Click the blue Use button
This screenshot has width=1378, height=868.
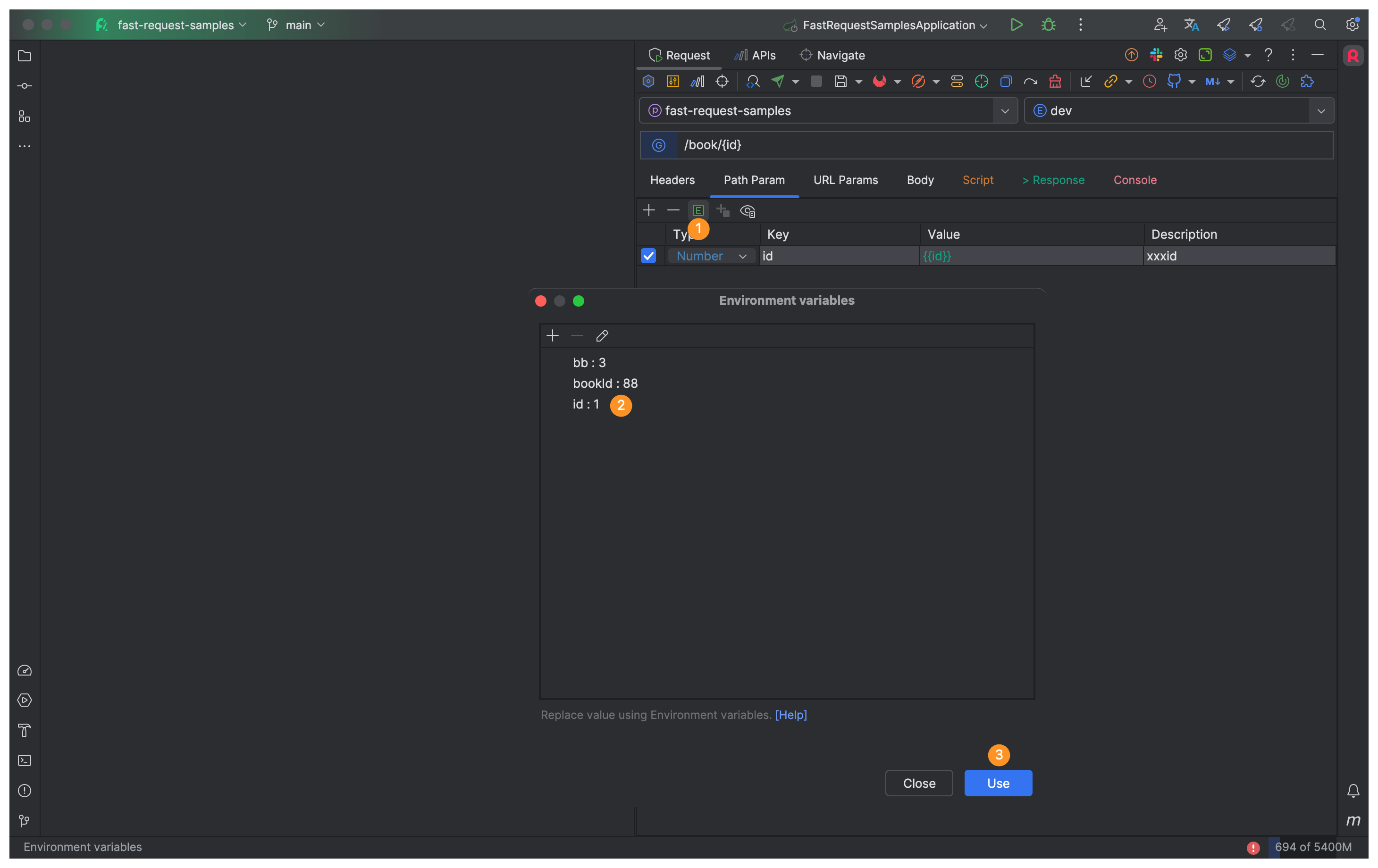click(x=998, y=783)
